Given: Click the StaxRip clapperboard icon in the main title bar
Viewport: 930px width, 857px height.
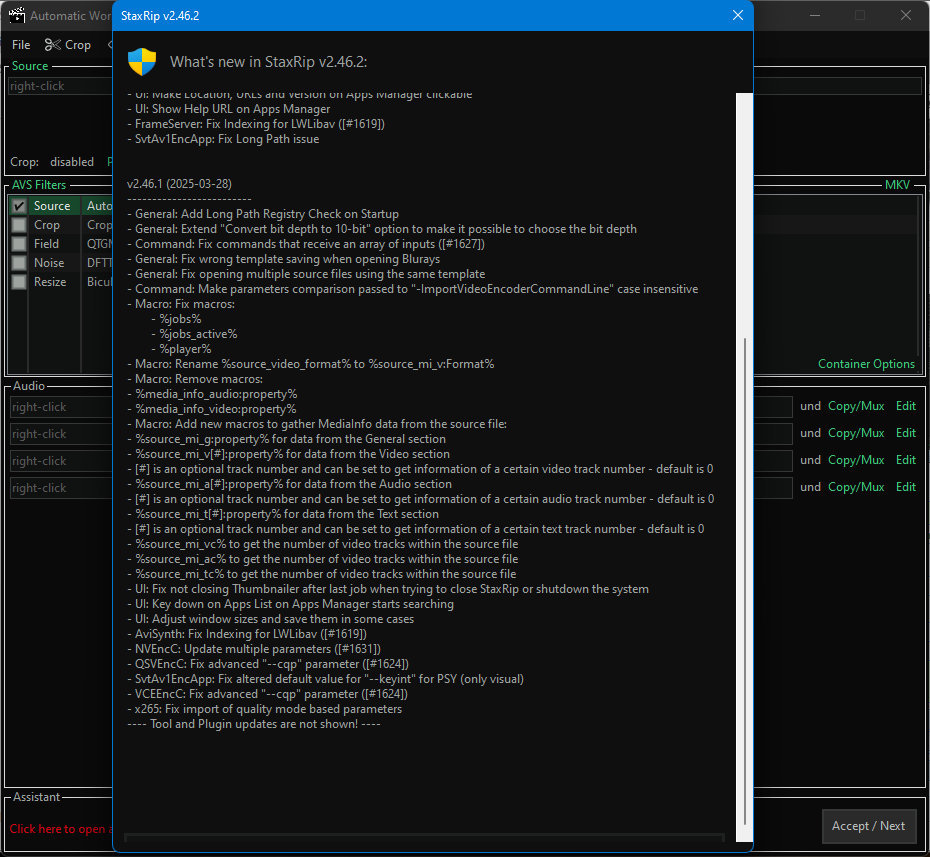Looking at the screenshot, I should pos(17,15).
